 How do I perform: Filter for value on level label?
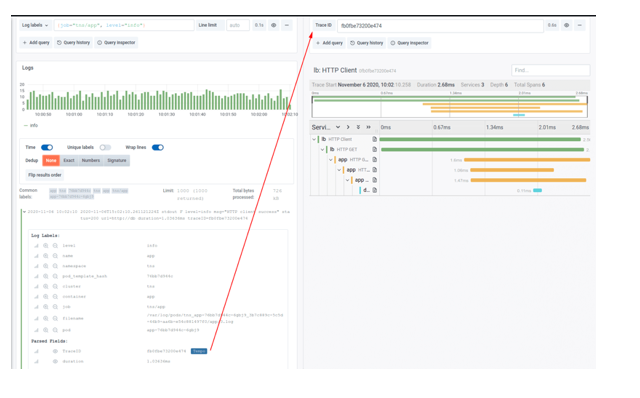[46, 246]
